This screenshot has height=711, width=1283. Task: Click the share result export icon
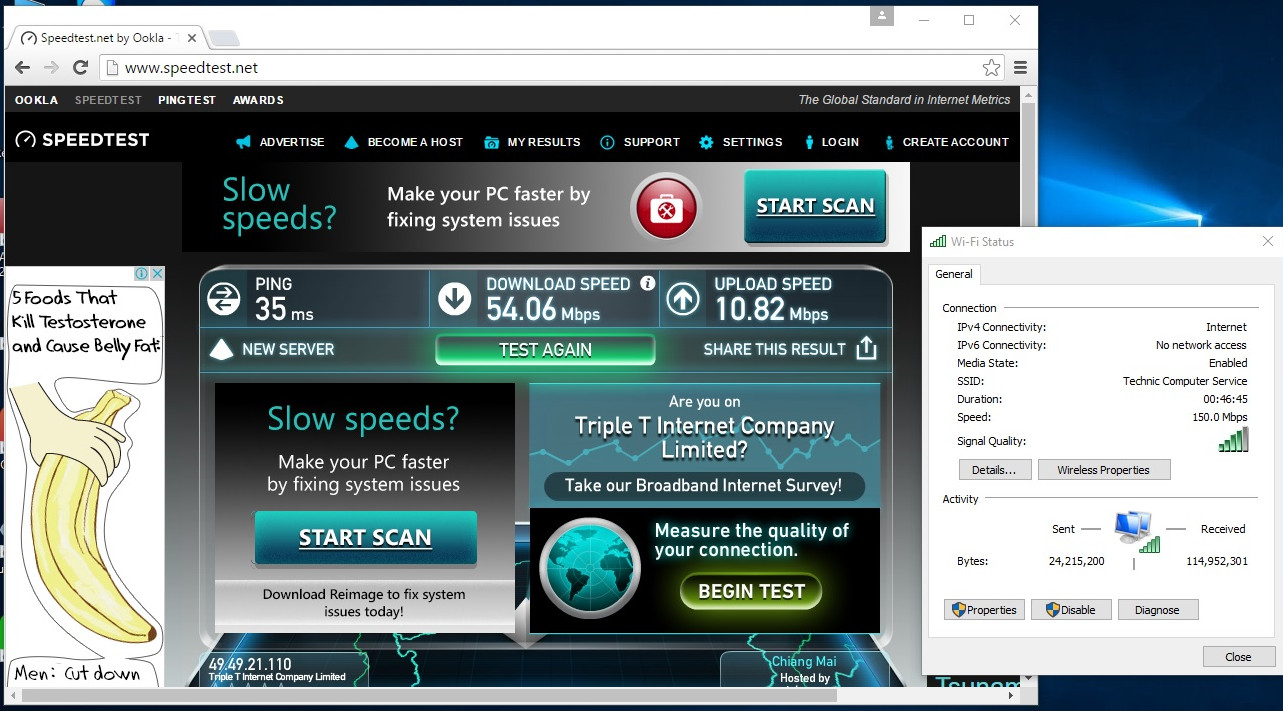pyautogui.click(x=866, y=348)
